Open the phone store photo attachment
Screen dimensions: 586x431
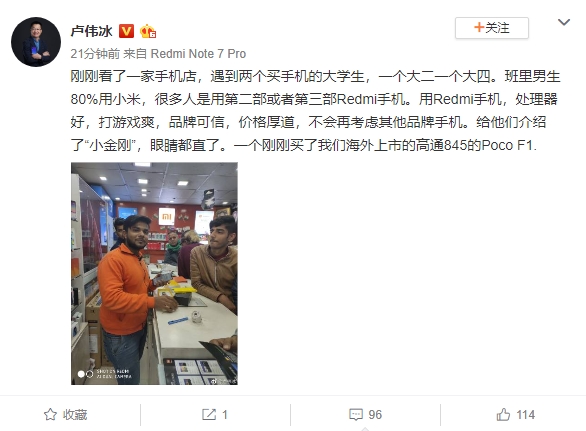(154, 273)
